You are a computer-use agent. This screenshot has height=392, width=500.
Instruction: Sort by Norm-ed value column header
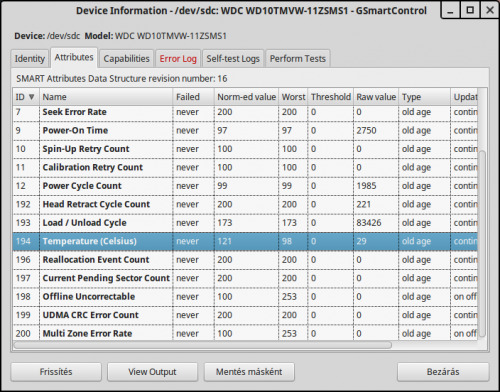pos(247,97)
